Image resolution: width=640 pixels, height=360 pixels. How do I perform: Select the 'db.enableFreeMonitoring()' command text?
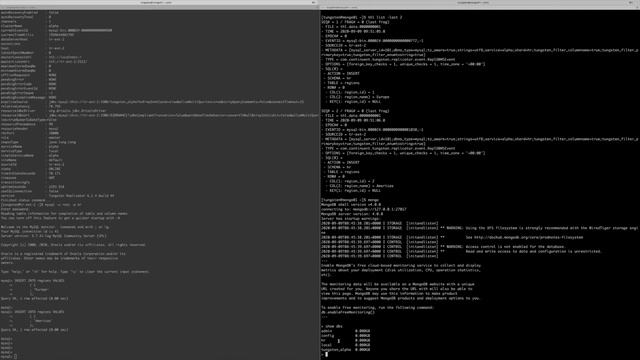click(x=348, y=312)
